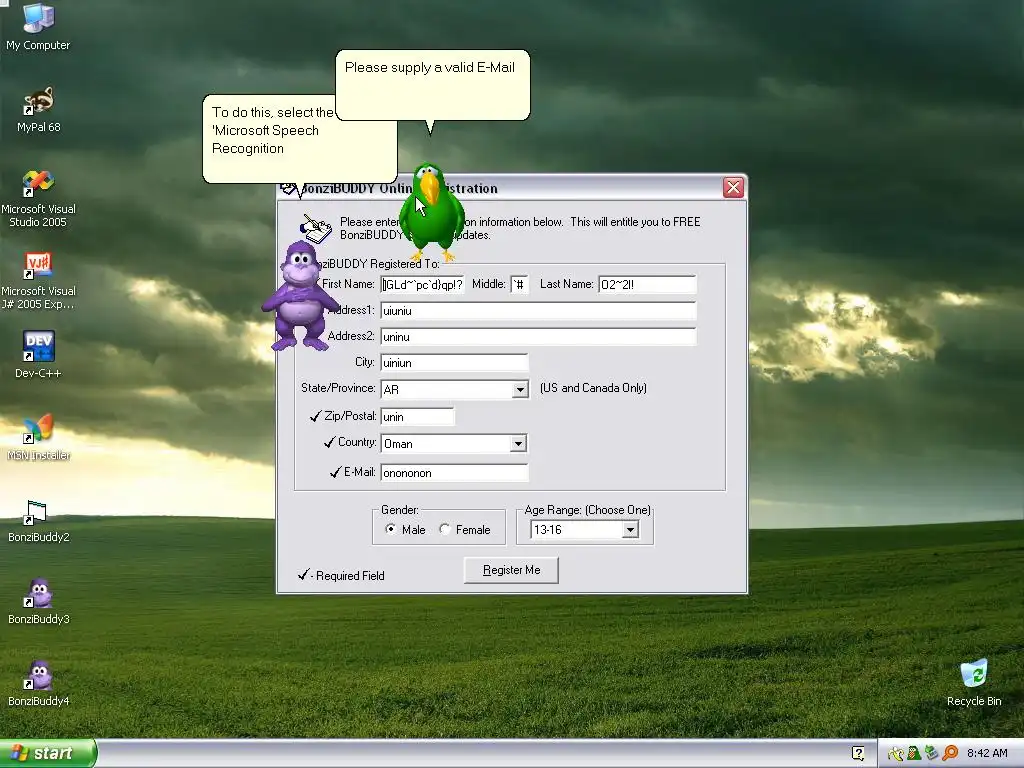
Task: Click the banana tray icon
Action: 895,754
